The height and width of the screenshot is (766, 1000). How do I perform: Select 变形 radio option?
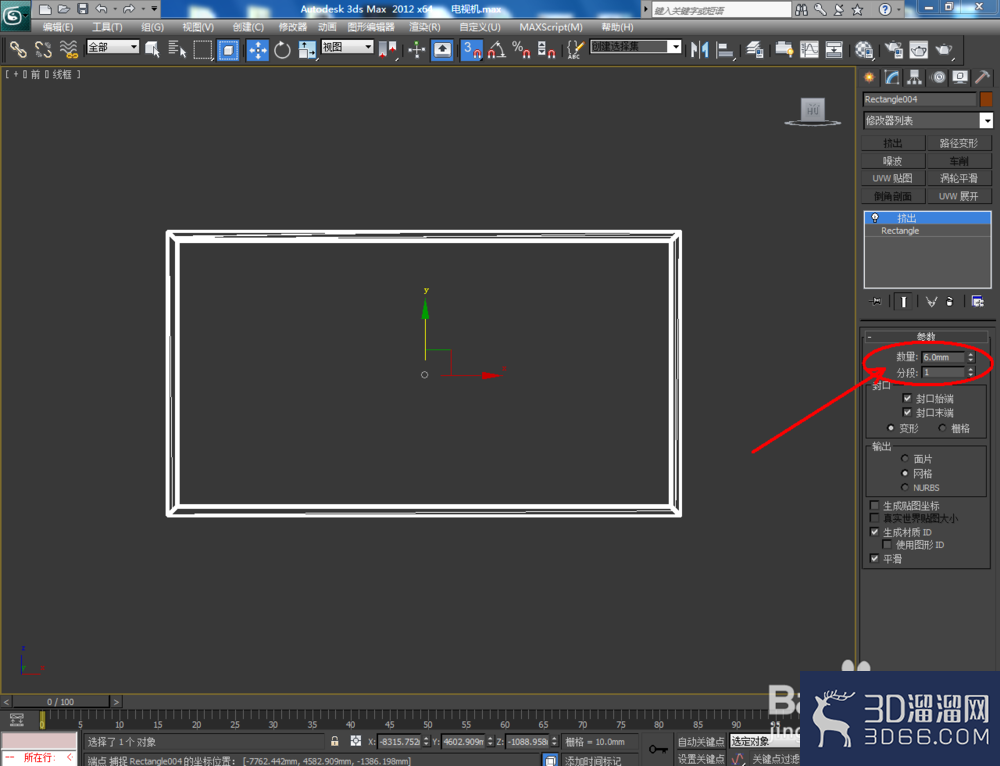click(890, 428)
